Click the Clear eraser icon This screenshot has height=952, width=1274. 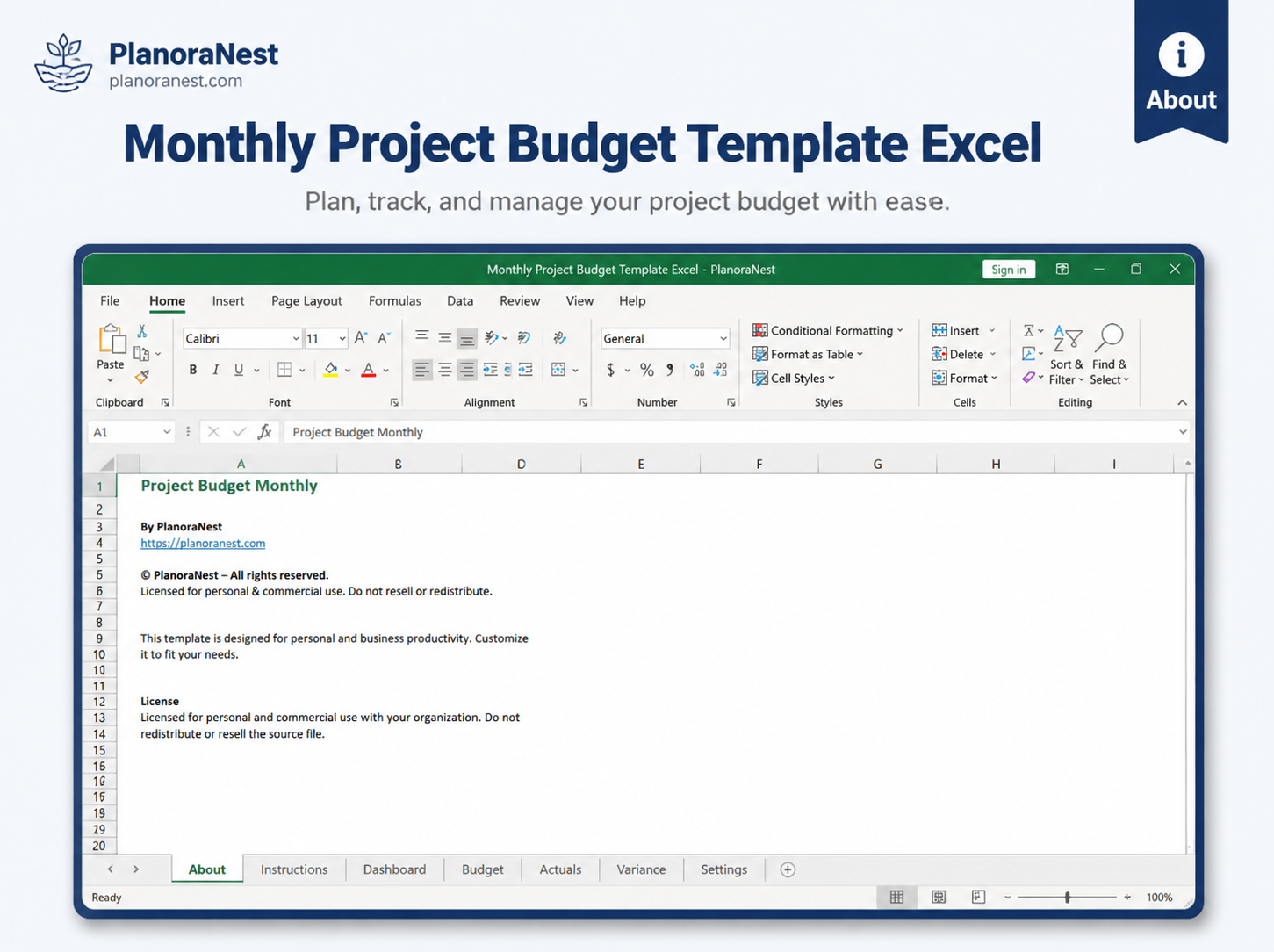1028,378
